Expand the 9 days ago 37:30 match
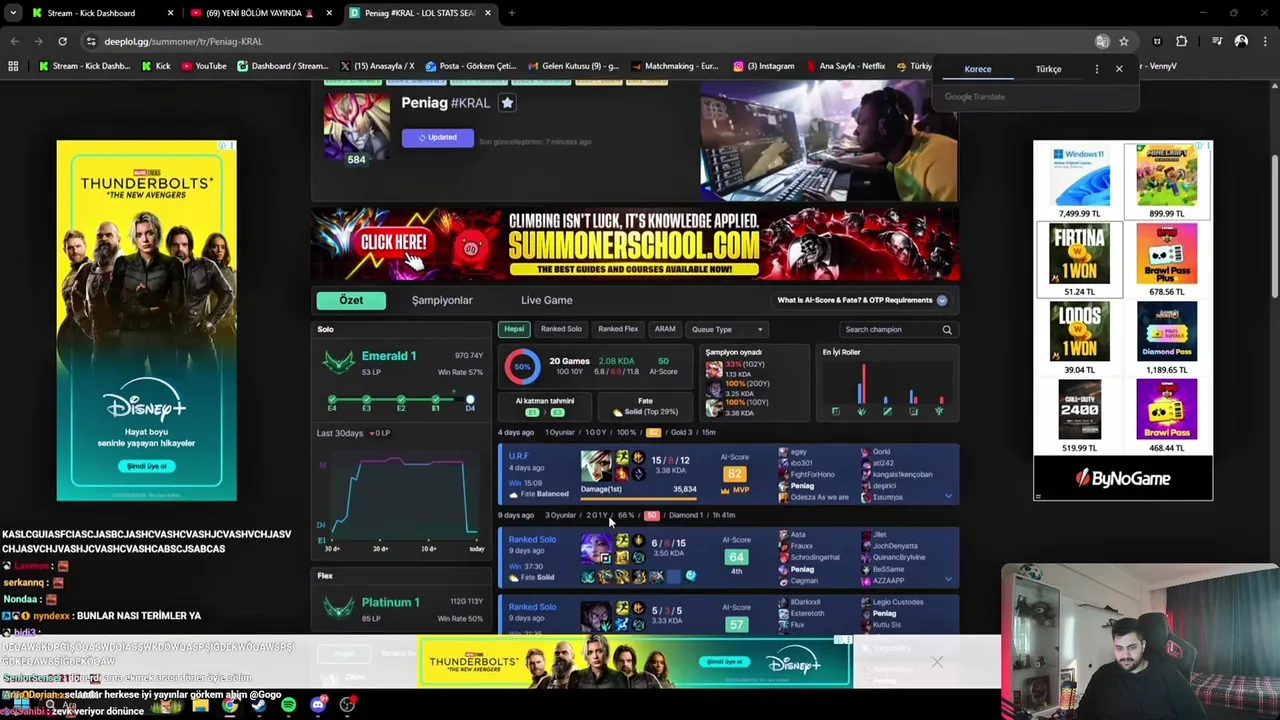 (x=948, y=579)
